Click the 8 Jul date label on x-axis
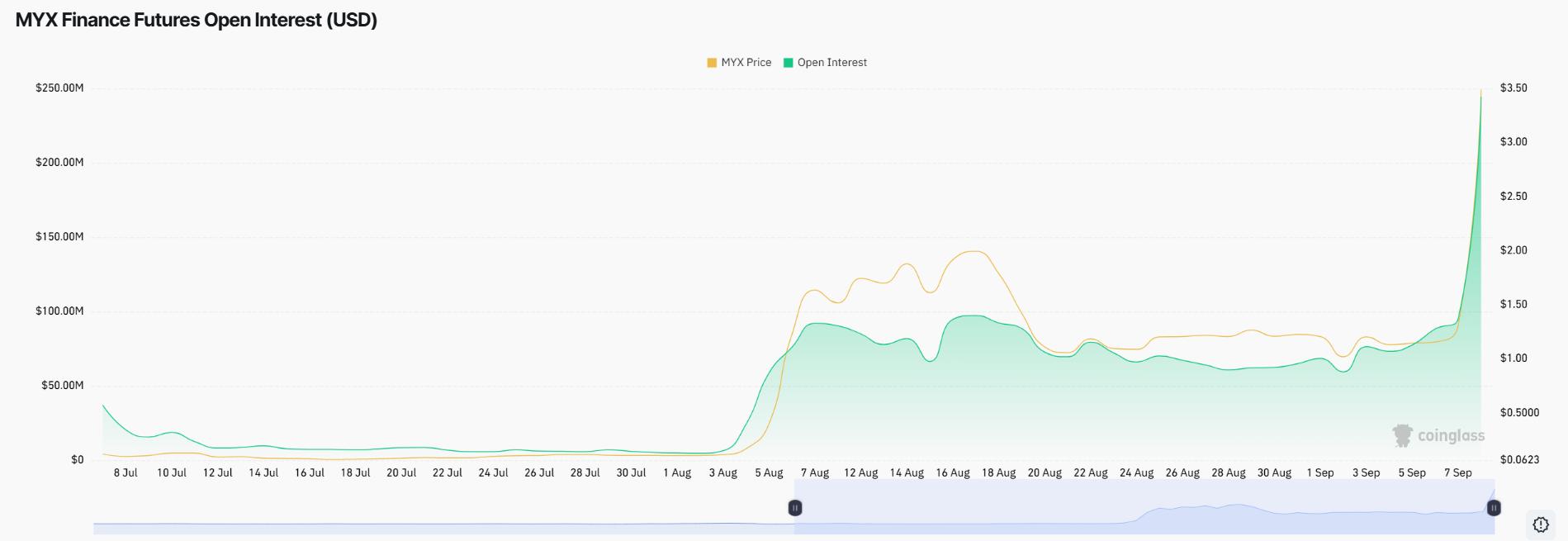1568x541 pixels. (x=126, y=473)
